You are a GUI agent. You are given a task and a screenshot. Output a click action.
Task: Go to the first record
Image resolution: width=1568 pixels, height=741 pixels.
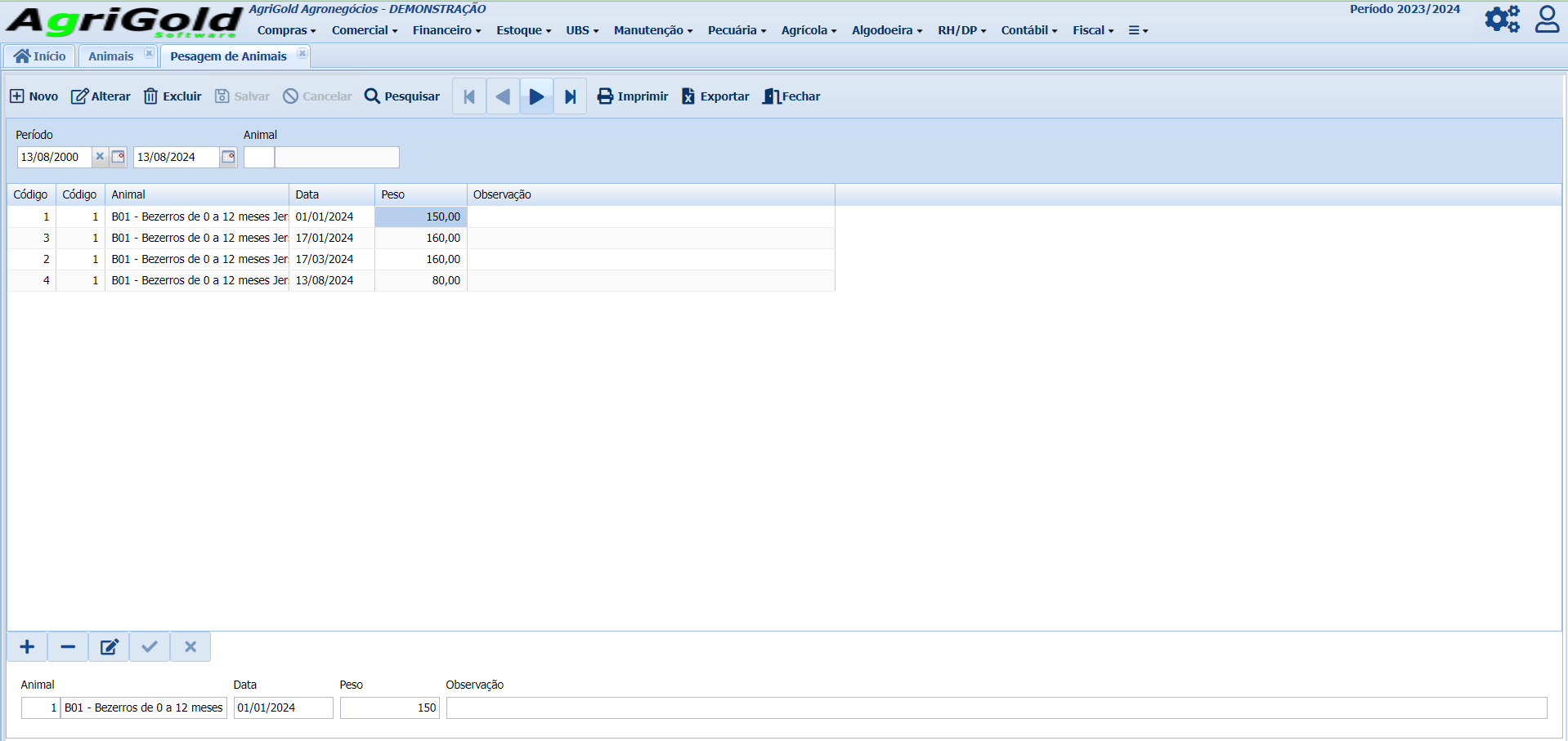pos(469,96)
